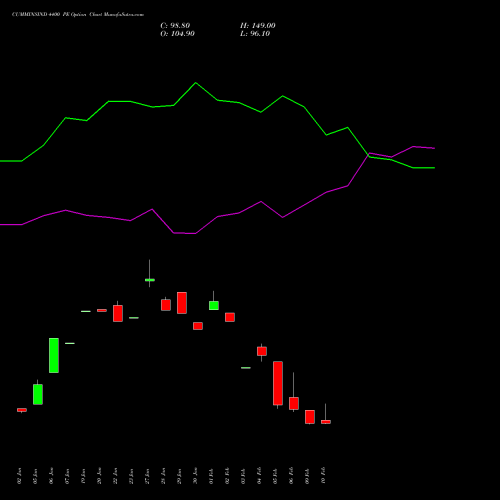The height and width of the screenshot is (500, 500).
Task: Click the tall green candle on 06 Jan
Action: click(54, 355)
